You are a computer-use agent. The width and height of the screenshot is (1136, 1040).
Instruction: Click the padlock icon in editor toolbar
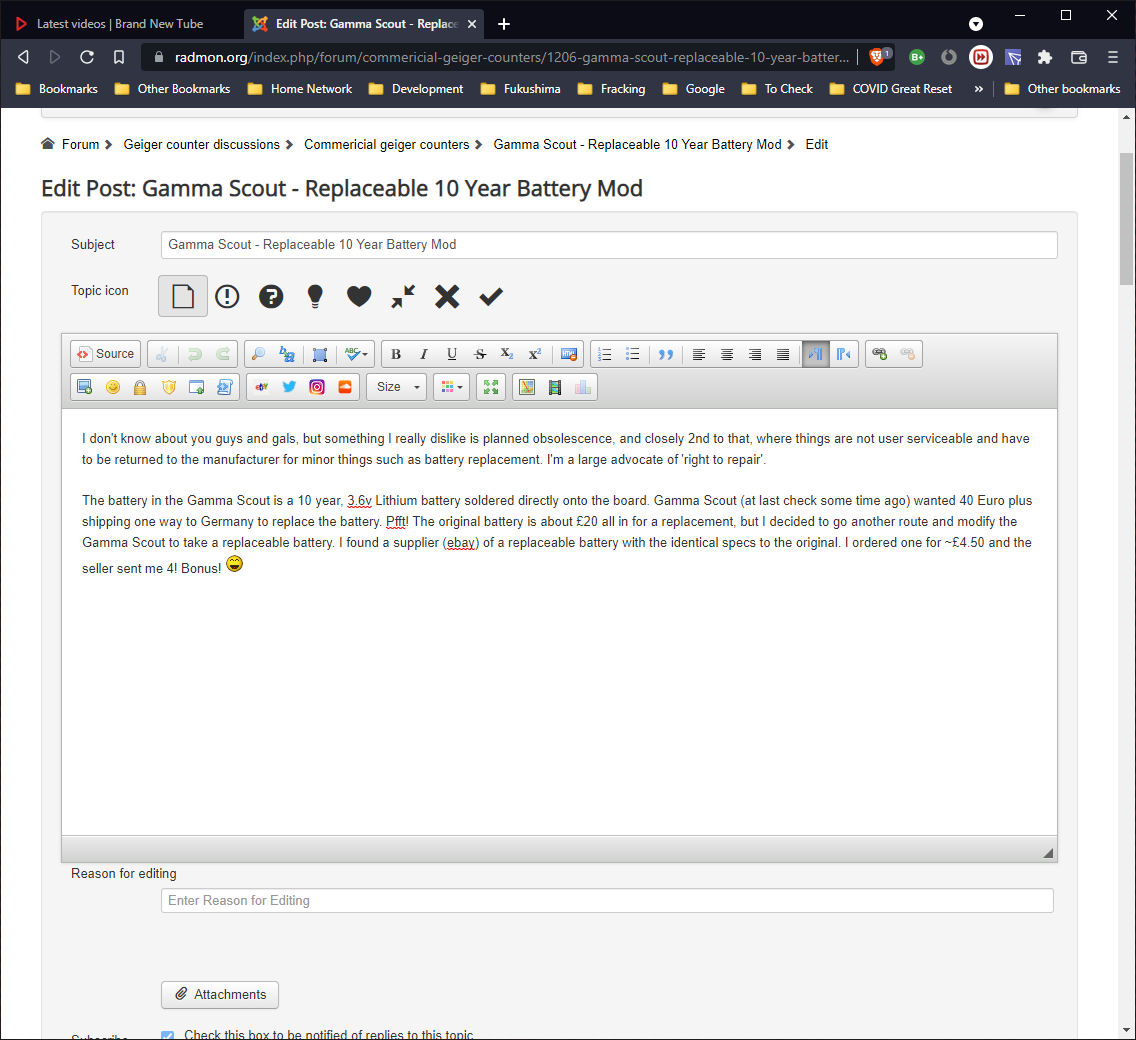tap(140, 388)
